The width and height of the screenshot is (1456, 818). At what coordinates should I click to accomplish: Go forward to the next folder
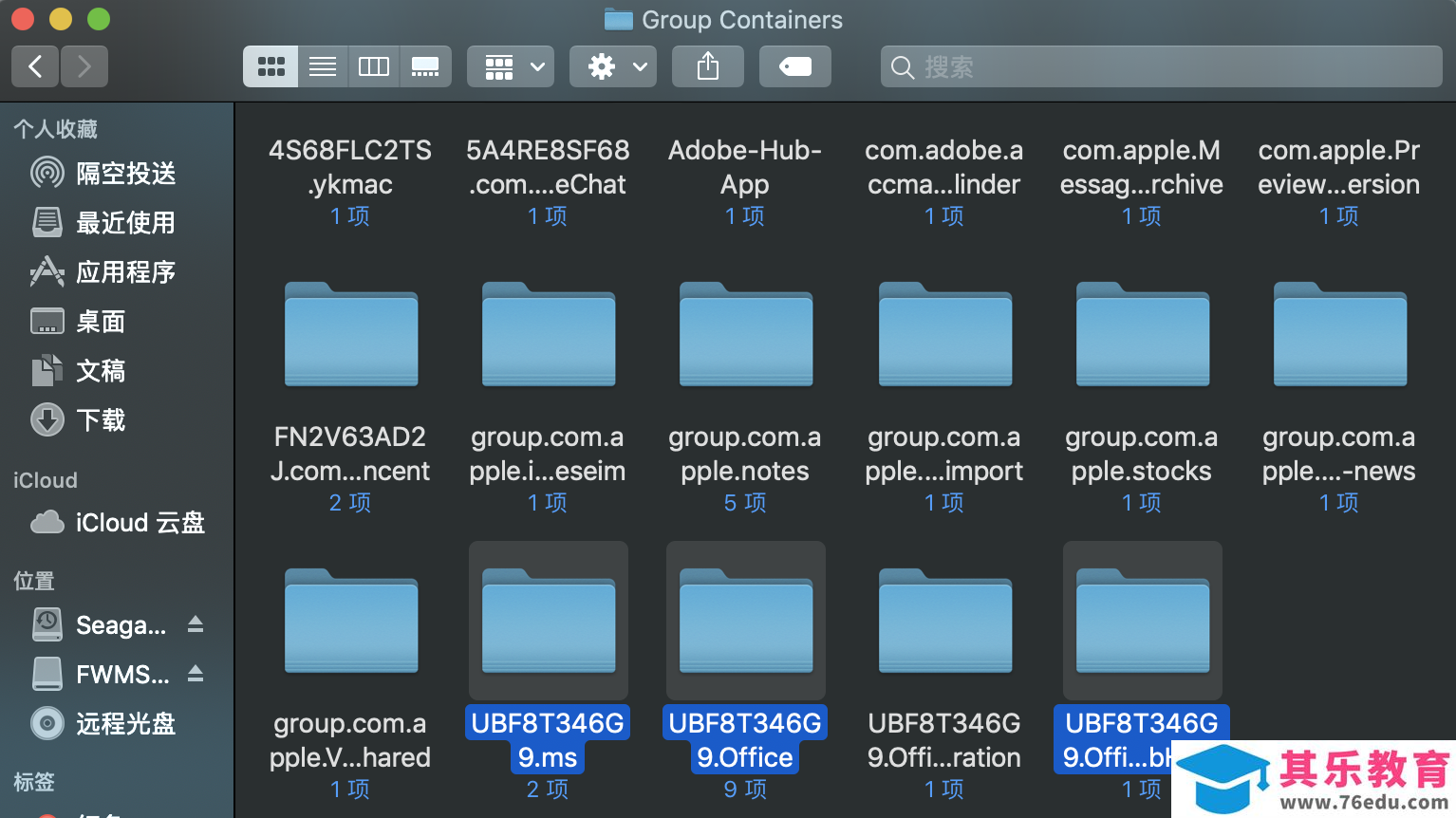84,66
